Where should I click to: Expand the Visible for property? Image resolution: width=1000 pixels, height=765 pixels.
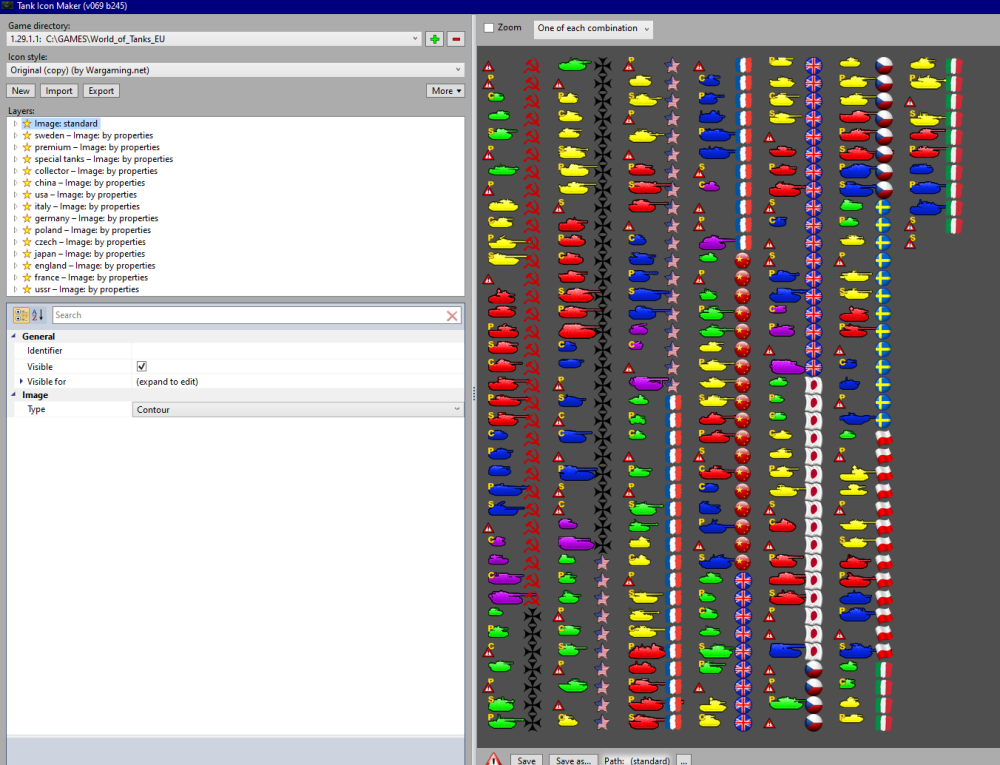pyautogui.click(x=21, y=381)
